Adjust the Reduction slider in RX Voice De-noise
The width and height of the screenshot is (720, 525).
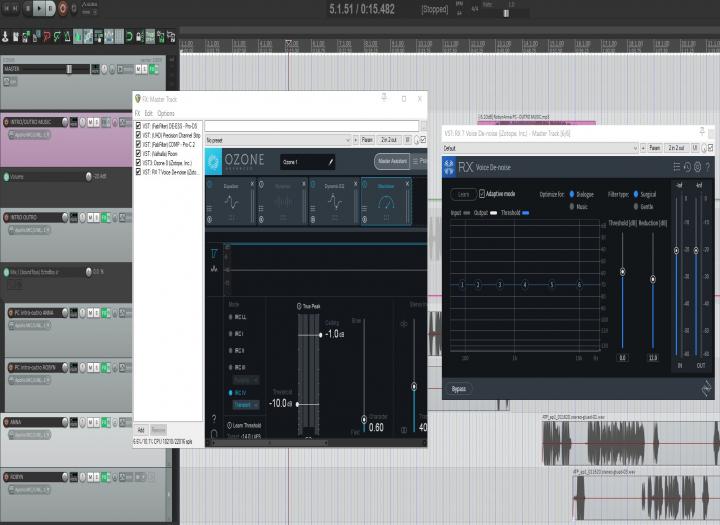653,279
